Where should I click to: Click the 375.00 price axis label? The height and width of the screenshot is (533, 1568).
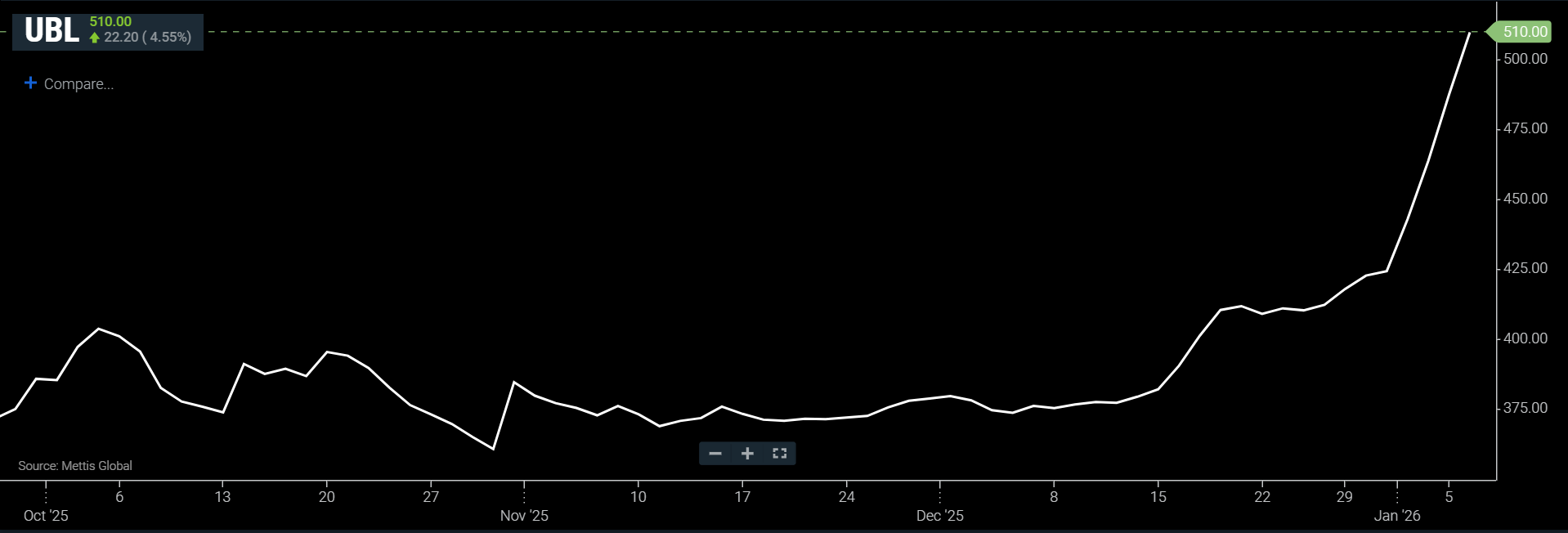click(x=1525, y=408)
